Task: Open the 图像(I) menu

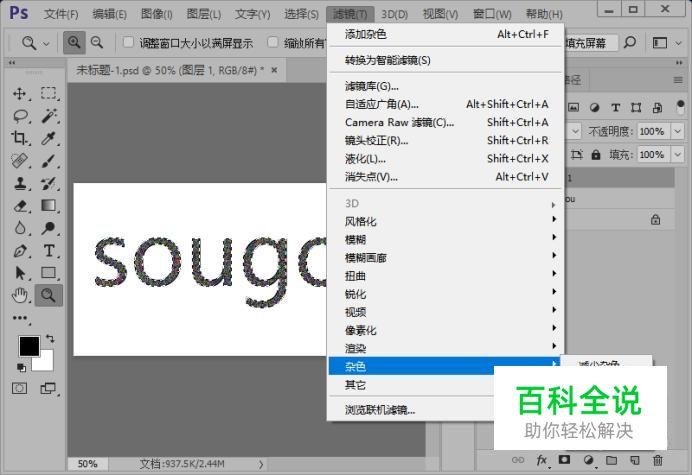Action: point(156,14)
